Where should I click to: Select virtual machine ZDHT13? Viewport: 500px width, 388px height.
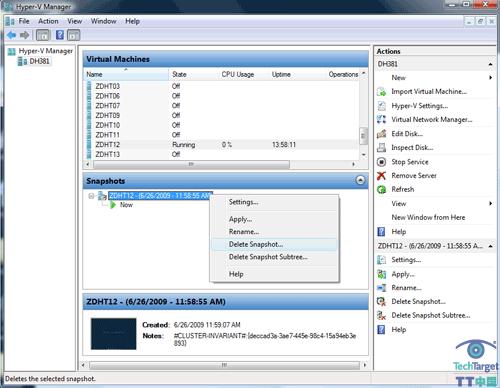[x=222, y=154]
